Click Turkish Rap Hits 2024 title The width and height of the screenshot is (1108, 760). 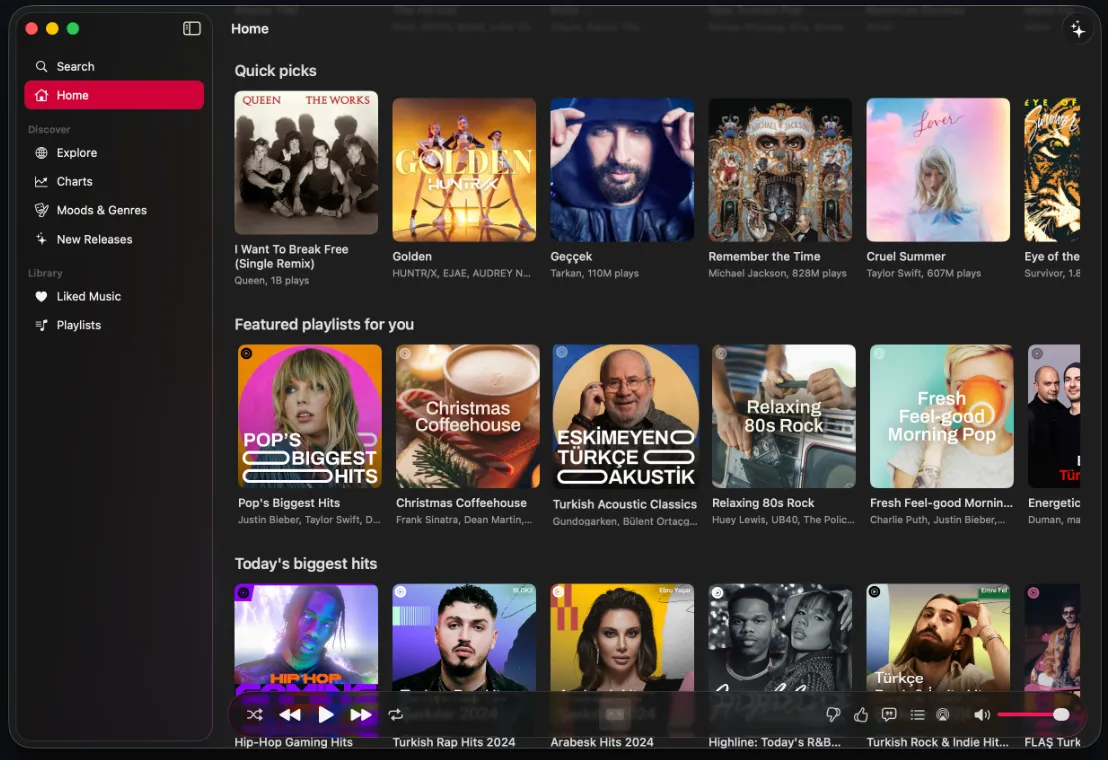click(x=454, y=742)
